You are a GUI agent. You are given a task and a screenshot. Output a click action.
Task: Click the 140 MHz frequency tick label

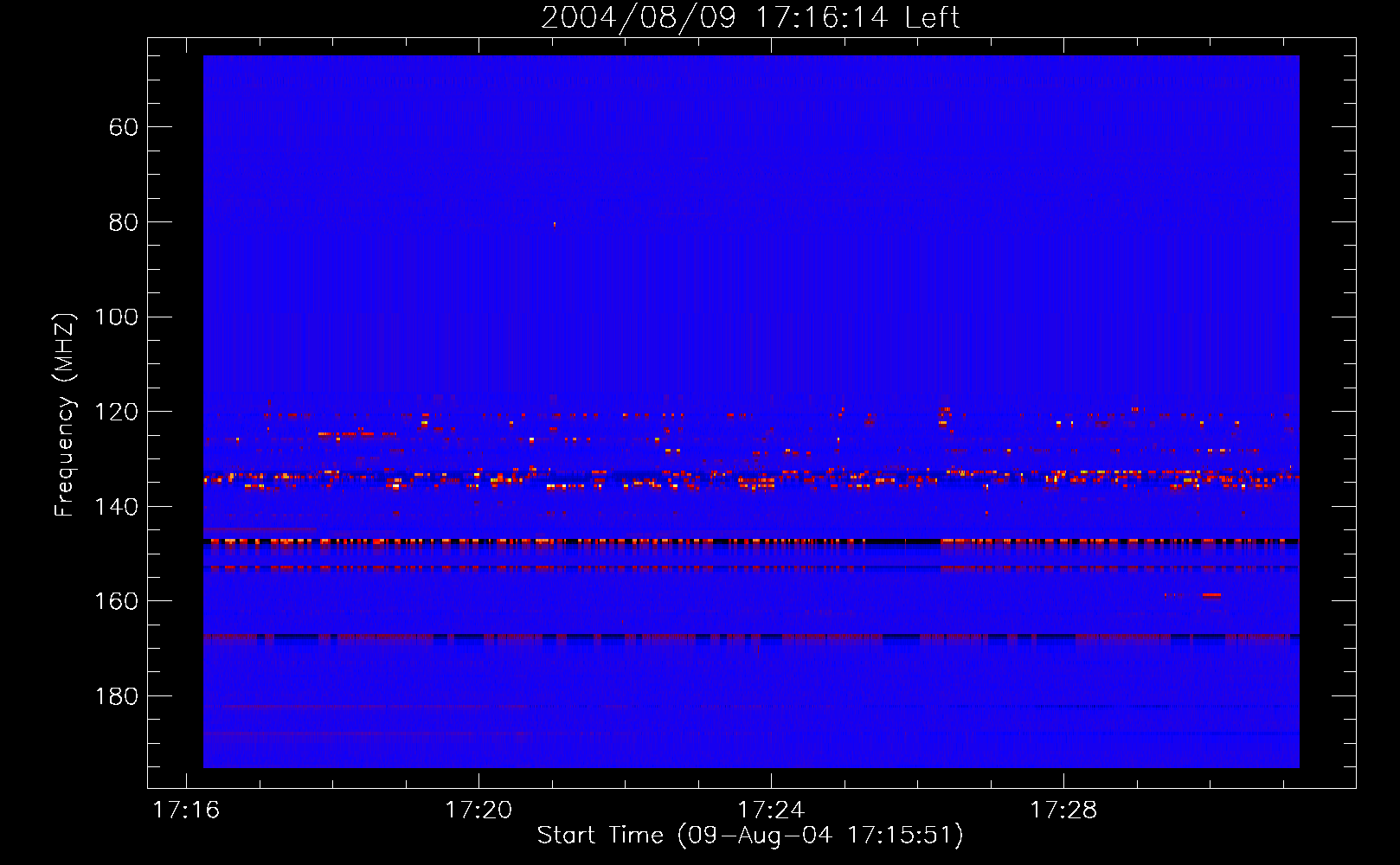(116, 507)
